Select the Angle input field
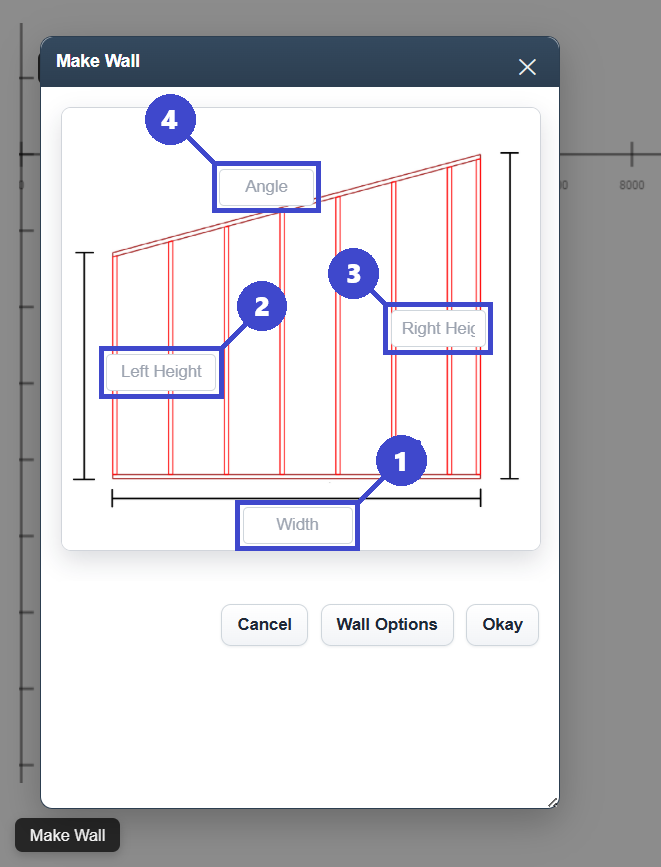The image size is (661, 867). (266, 187)
